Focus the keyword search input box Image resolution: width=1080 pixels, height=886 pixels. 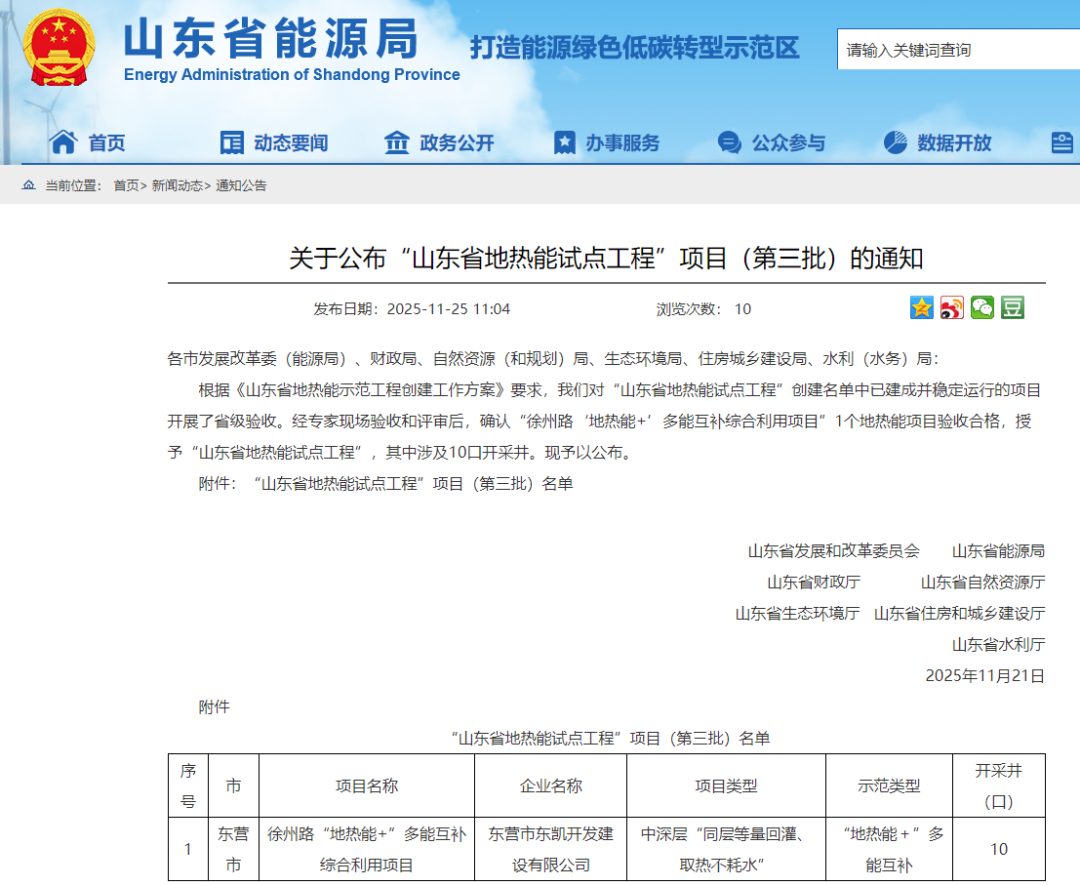tap(955, 50)
